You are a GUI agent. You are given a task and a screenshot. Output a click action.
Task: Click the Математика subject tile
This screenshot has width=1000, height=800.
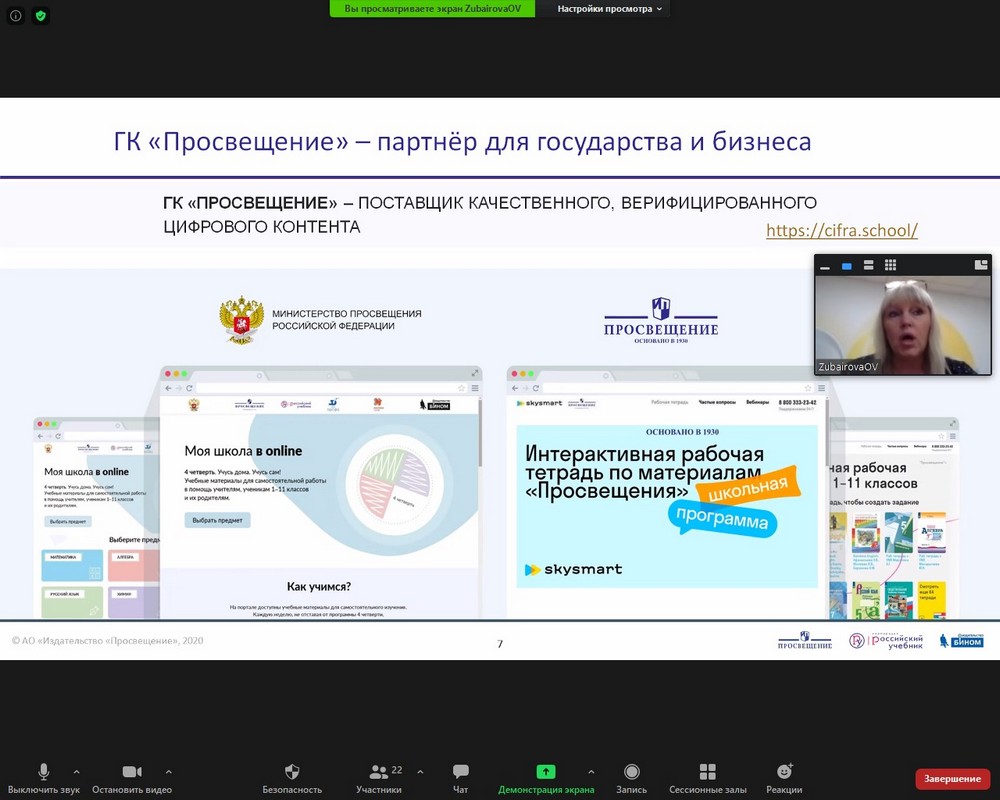72,565
